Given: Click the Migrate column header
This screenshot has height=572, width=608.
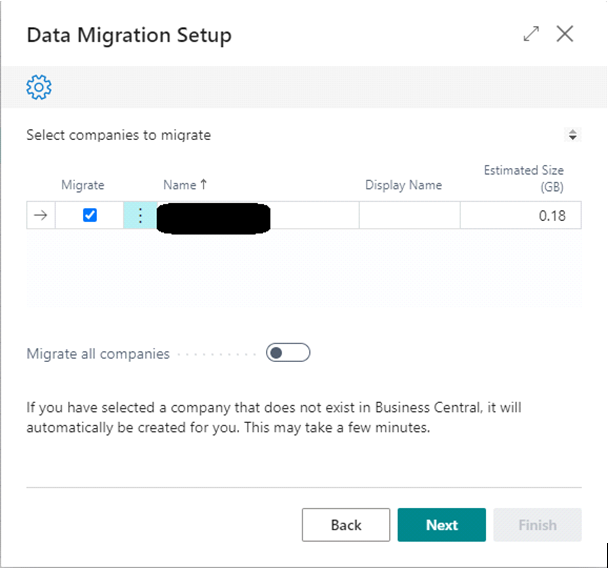Looking at the screenshot, I should (x=82, y=185).
